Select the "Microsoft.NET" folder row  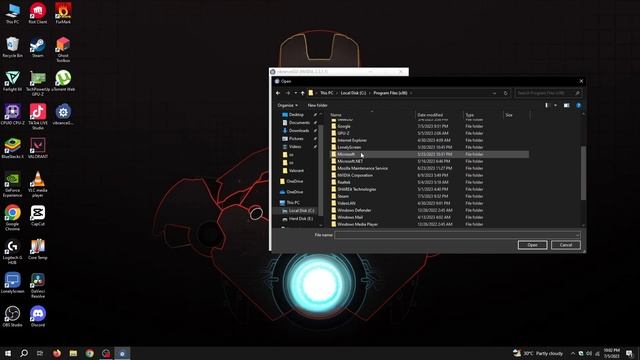pyautogui.click(x=429, y=161)
